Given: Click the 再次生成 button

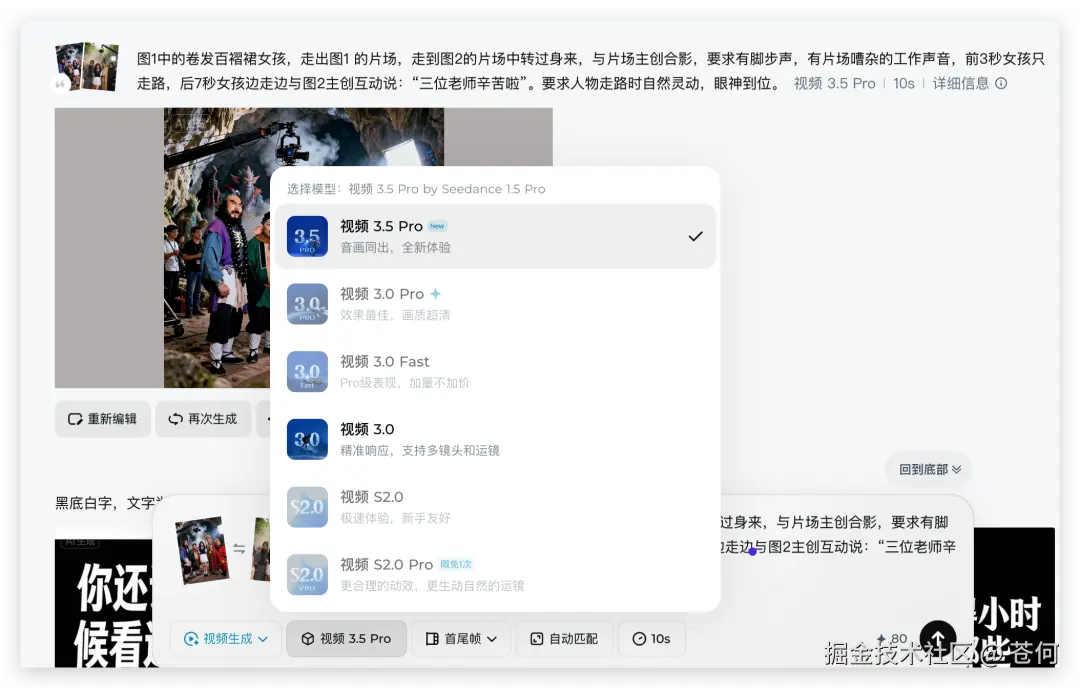Looking at the screenshot, I should point(203,419).
